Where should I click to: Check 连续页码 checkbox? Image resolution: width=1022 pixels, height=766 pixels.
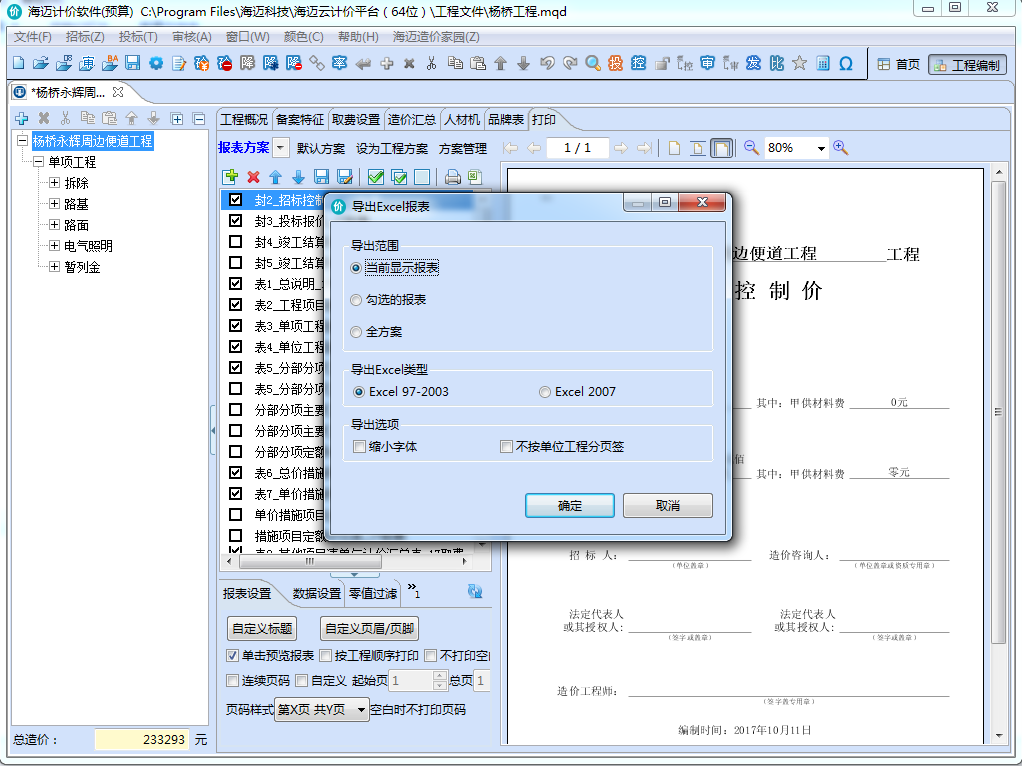[x=232, y=681]
